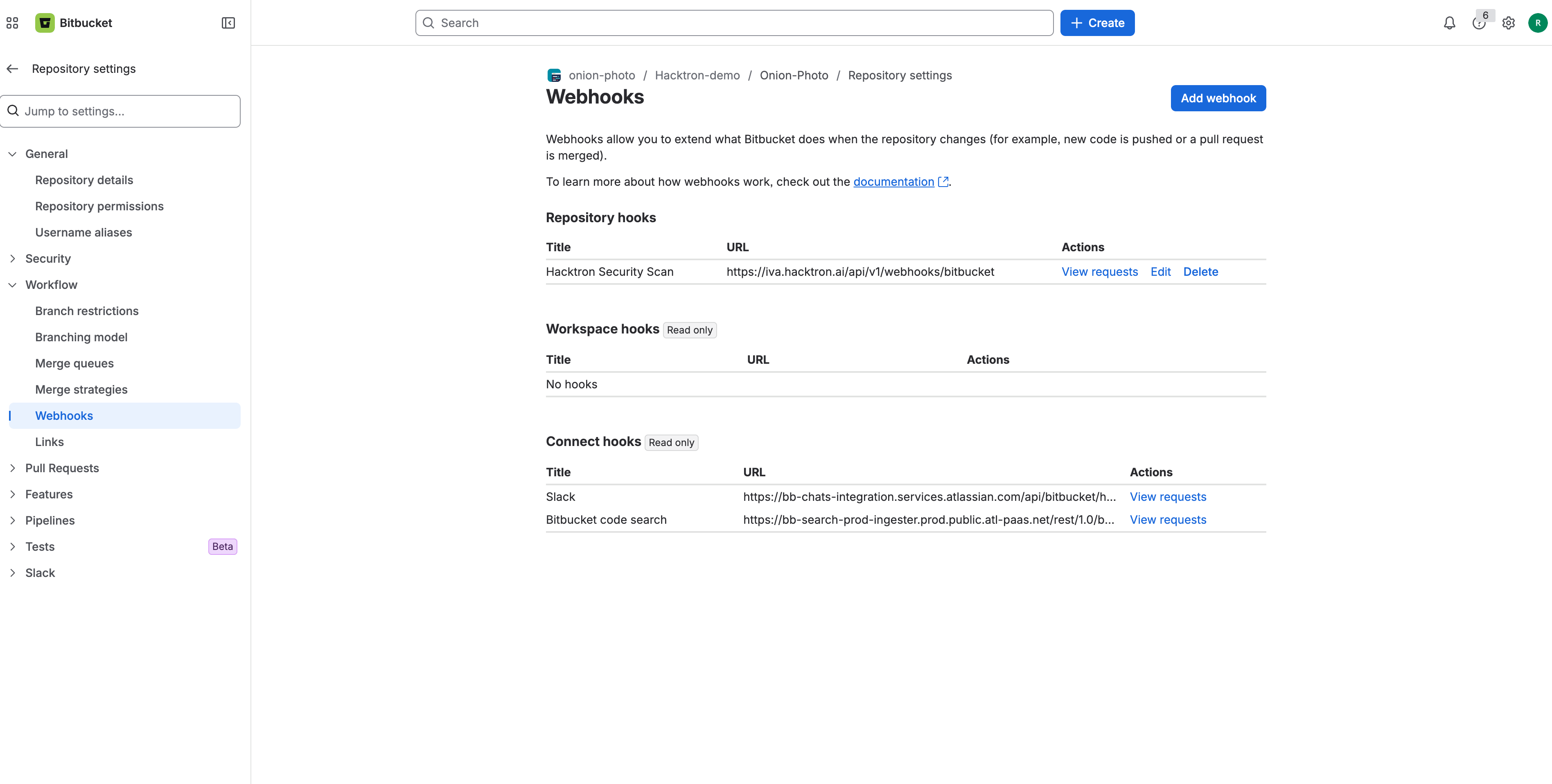Viewport: 1552px width, 784px height.
Task: Click the onion-photo workspace icon in the breadcrumb
Action: coord(554,75)
